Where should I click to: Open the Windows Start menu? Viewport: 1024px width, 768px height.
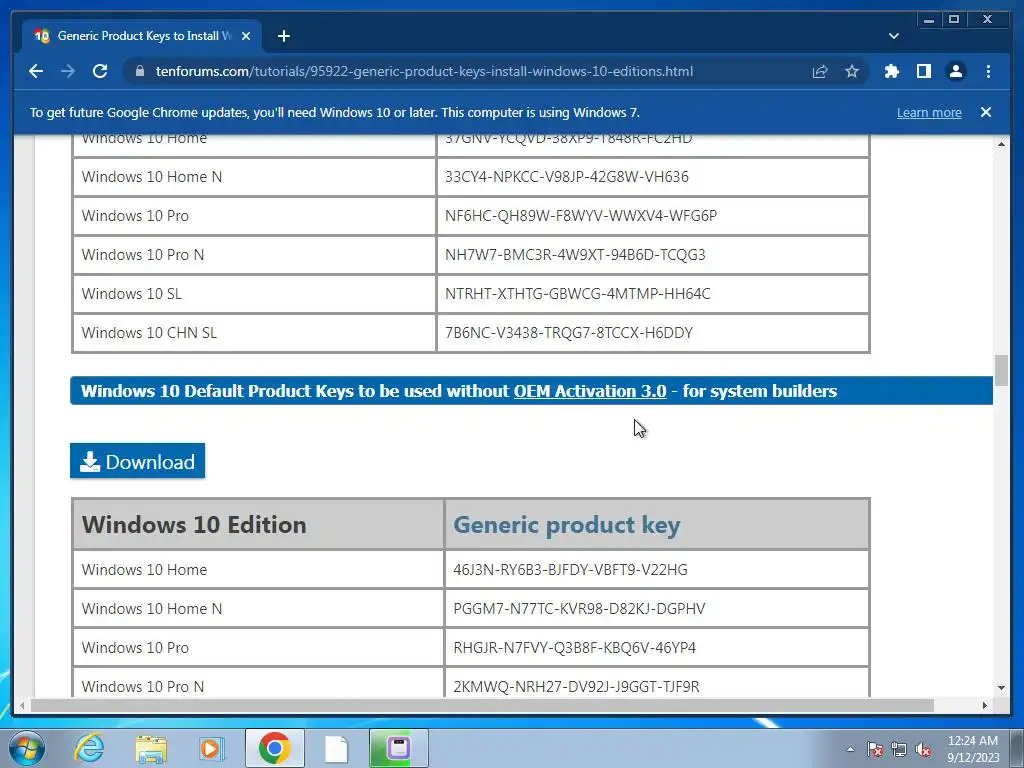click(x=25, y=748)
